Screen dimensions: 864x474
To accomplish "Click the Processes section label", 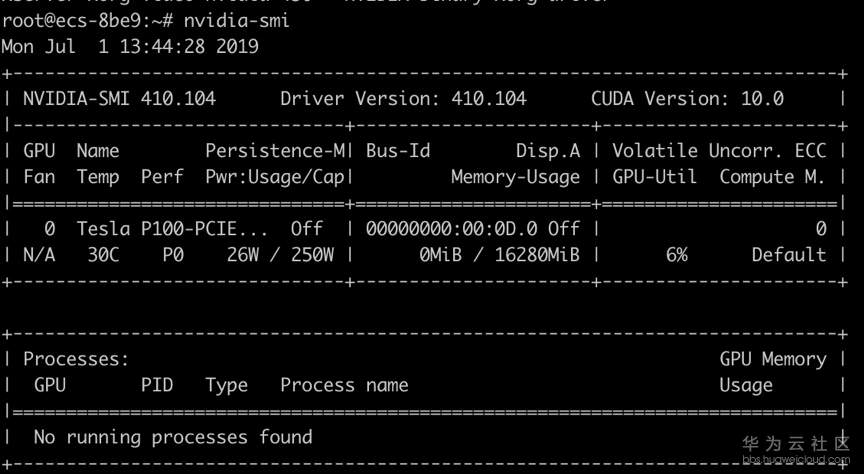I will pyautogui.click(x=76, y=359).
